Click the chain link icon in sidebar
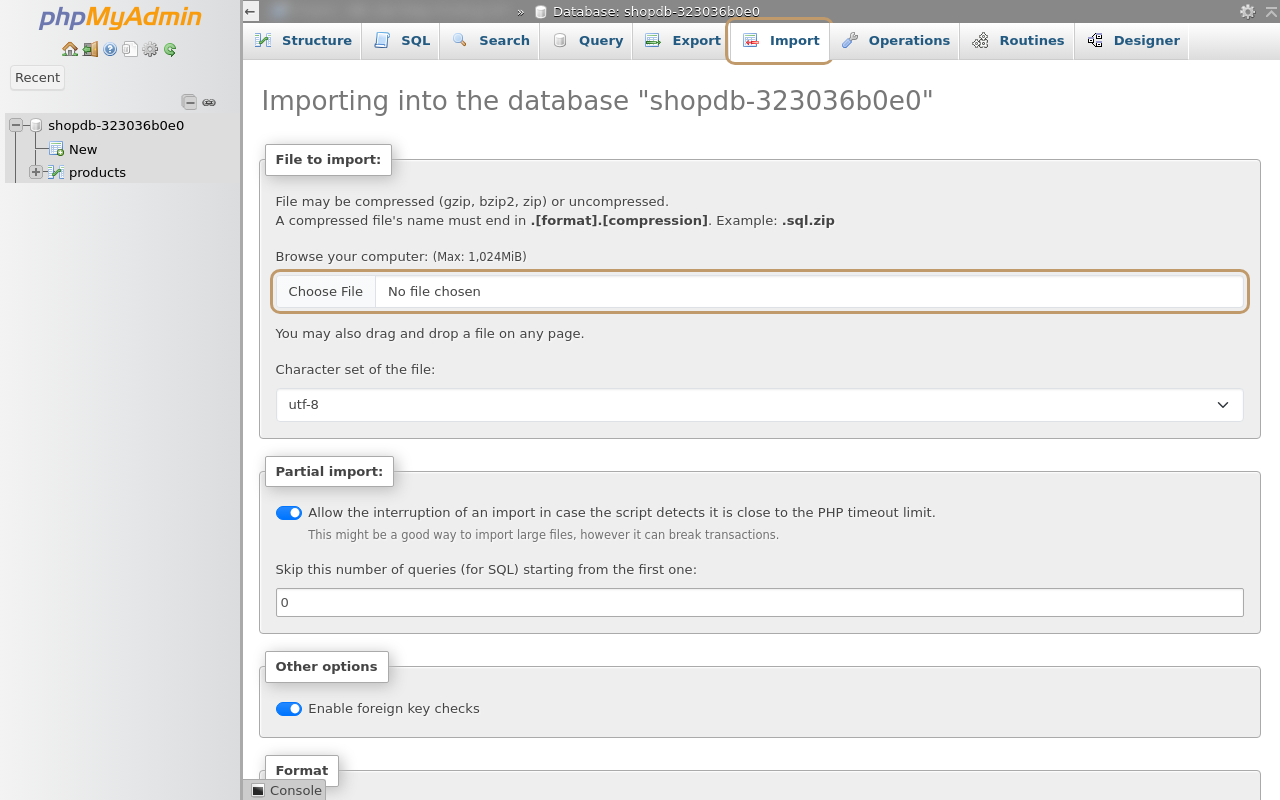The width and height of the screenshot is (1280, 800). click(x=209, y=102)
